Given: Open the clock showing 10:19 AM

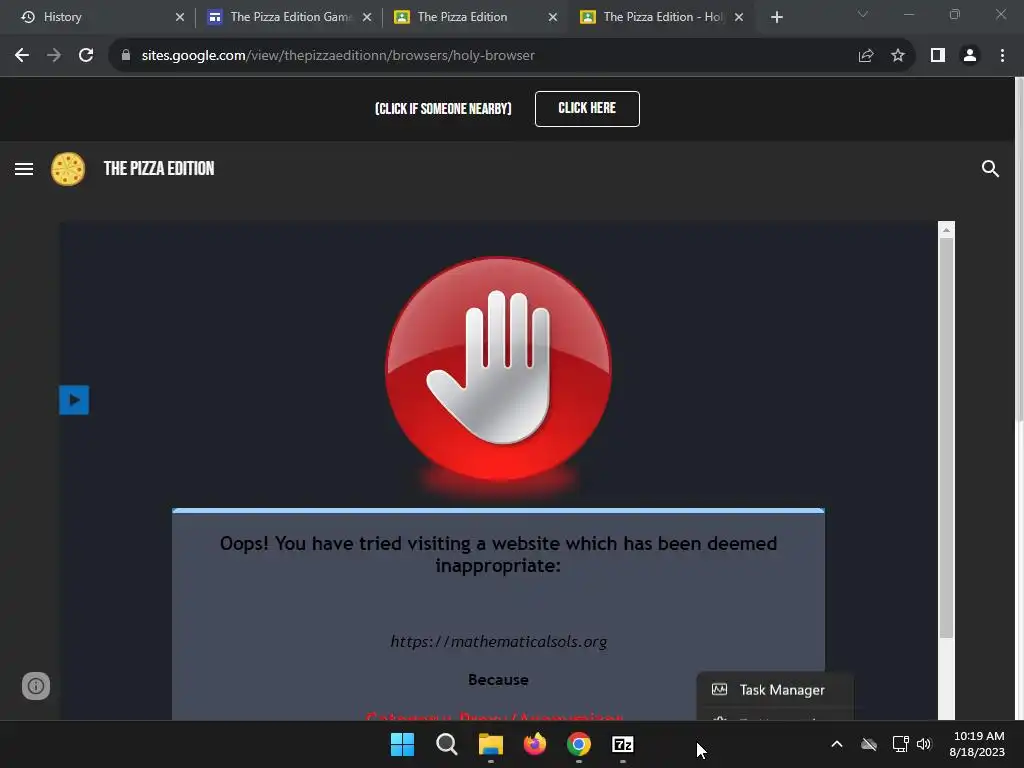Looking at the screenshot, I should [977, 744].
